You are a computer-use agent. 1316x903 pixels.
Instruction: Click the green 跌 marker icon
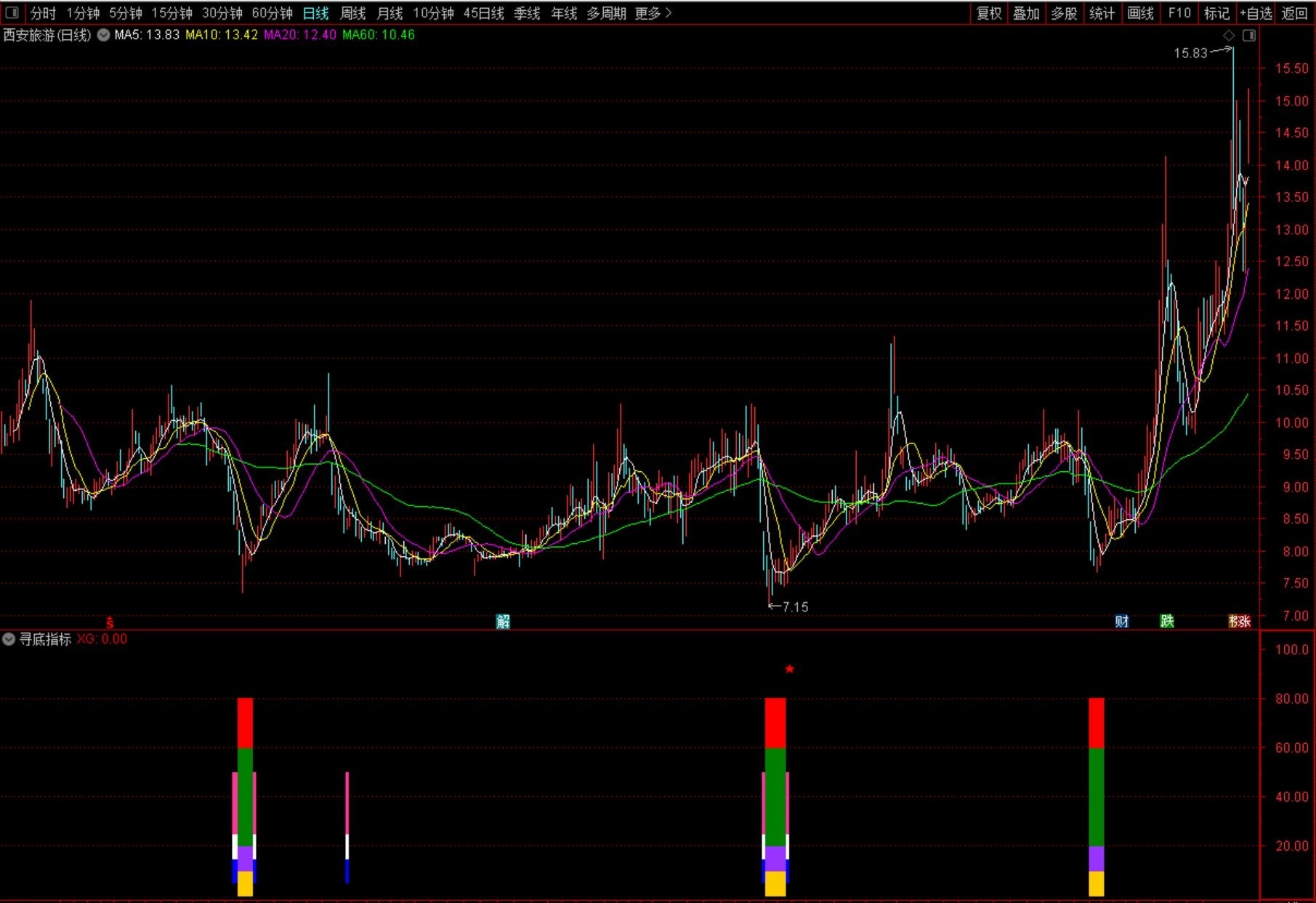(1167, 622)
